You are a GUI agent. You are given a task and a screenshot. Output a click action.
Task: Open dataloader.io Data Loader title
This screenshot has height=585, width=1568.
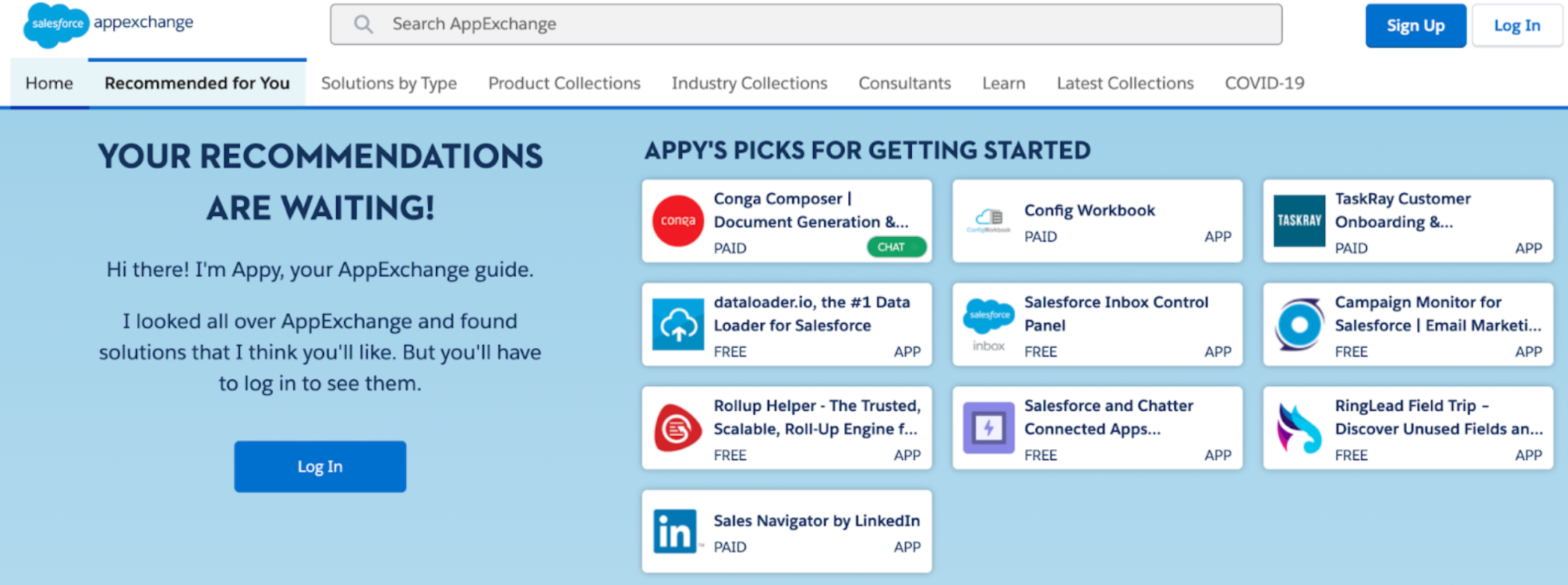(812, 313)
